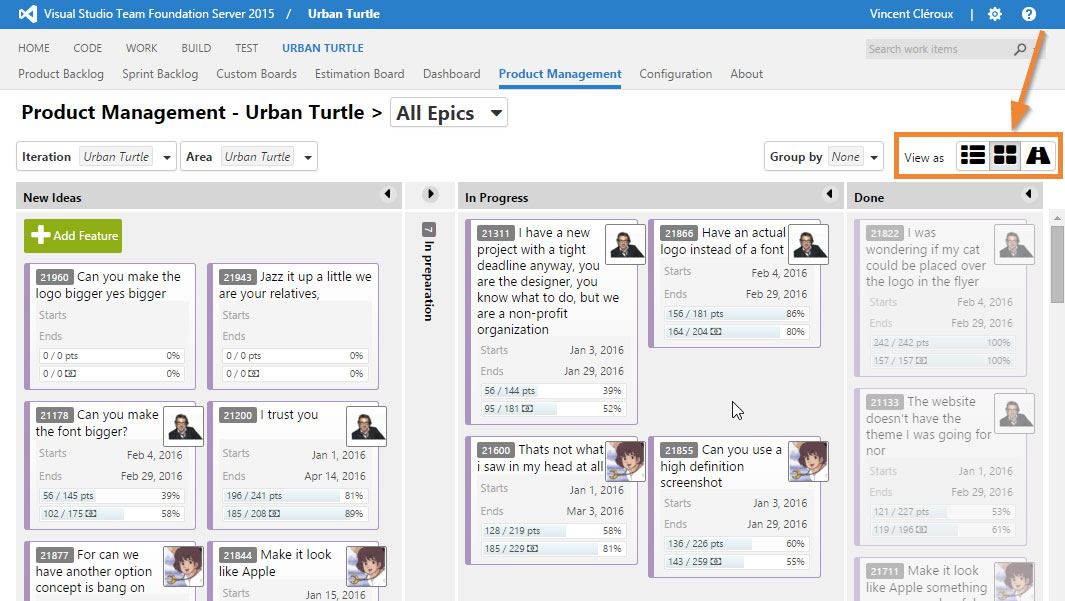This screenshot has height=601, width=1065.
Task: Click the Add Feature button
Action: point(73,236)
